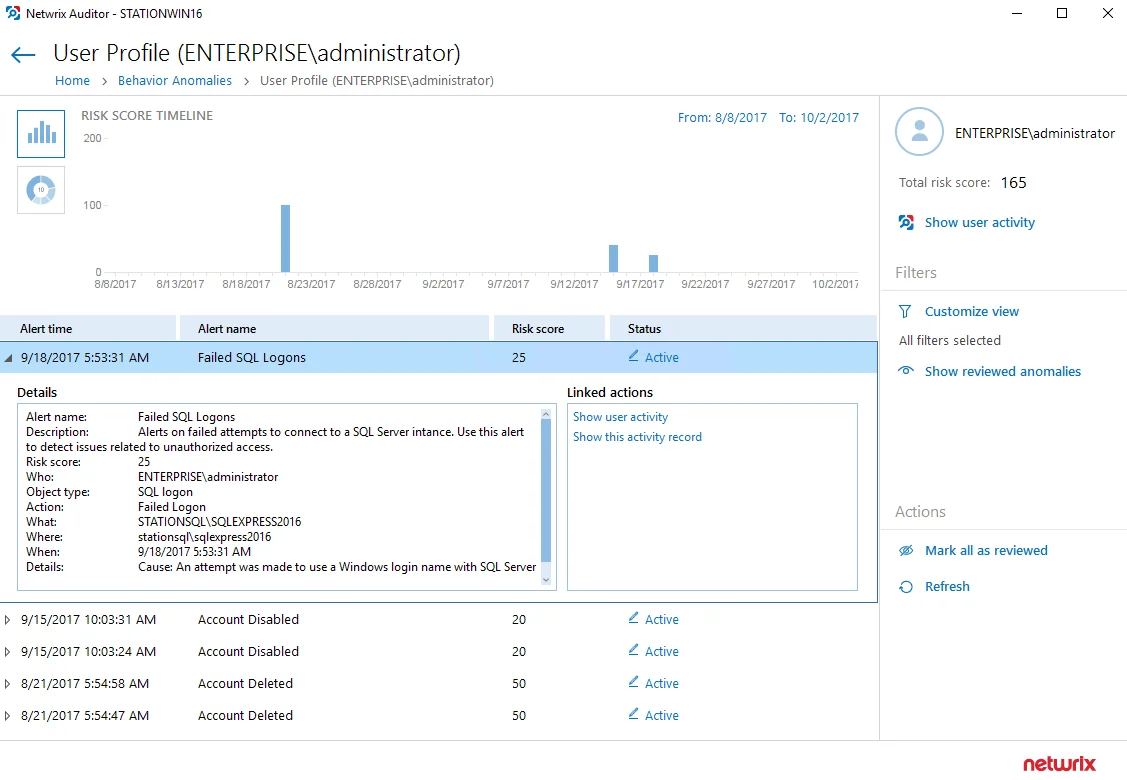Click the tall 8/21/2017 risk score bar

coord(285,239)
